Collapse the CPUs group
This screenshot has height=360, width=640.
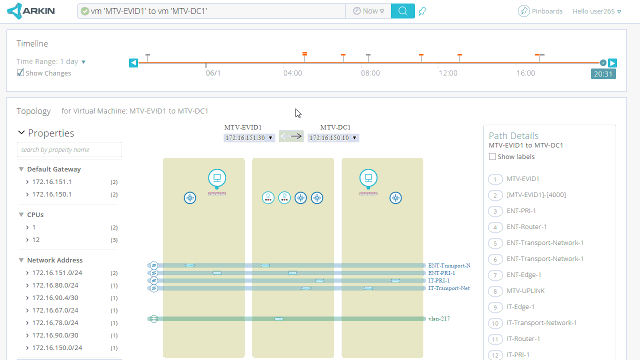(21, 214)
